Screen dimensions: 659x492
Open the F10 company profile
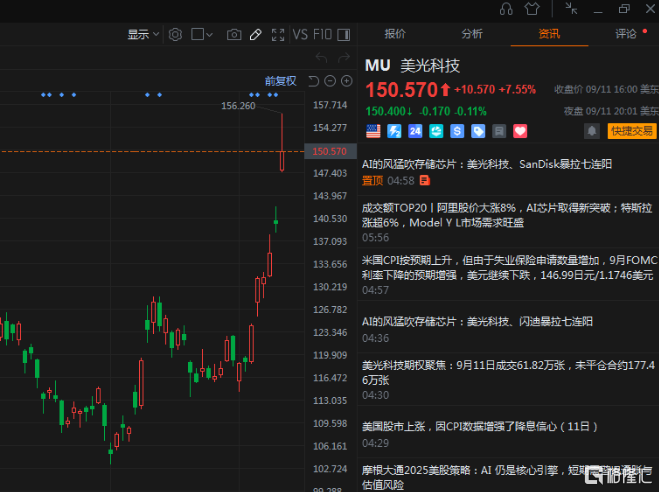tap(323, 34)
